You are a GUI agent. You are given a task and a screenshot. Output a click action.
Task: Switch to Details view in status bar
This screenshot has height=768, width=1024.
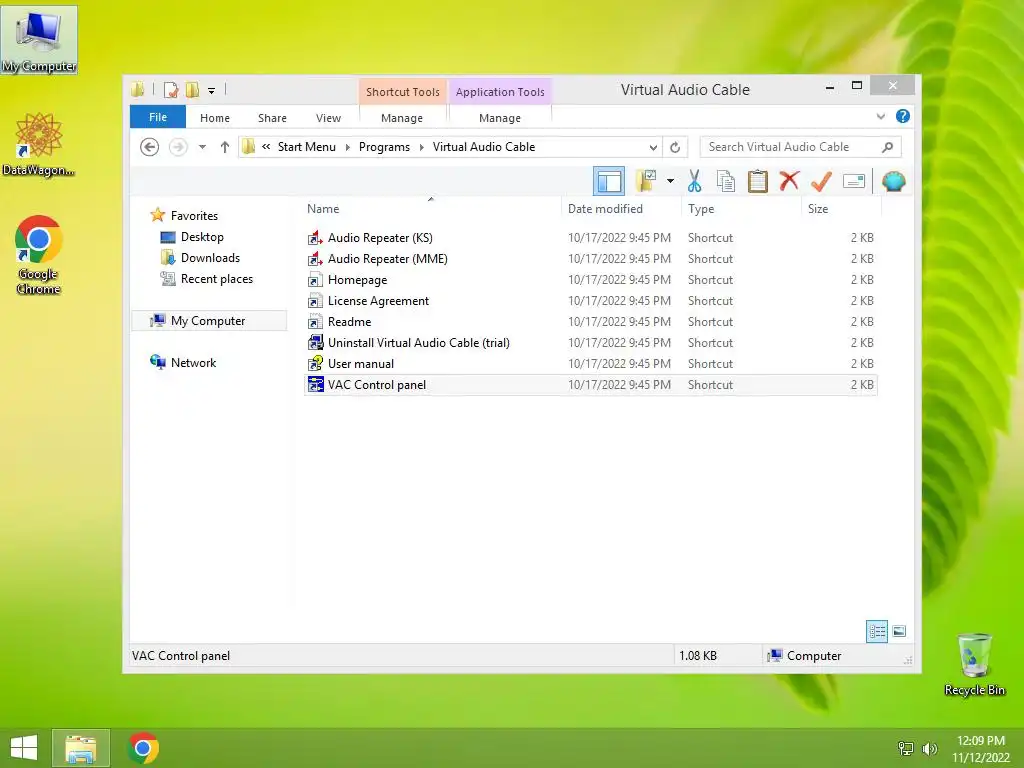[876, 631]
